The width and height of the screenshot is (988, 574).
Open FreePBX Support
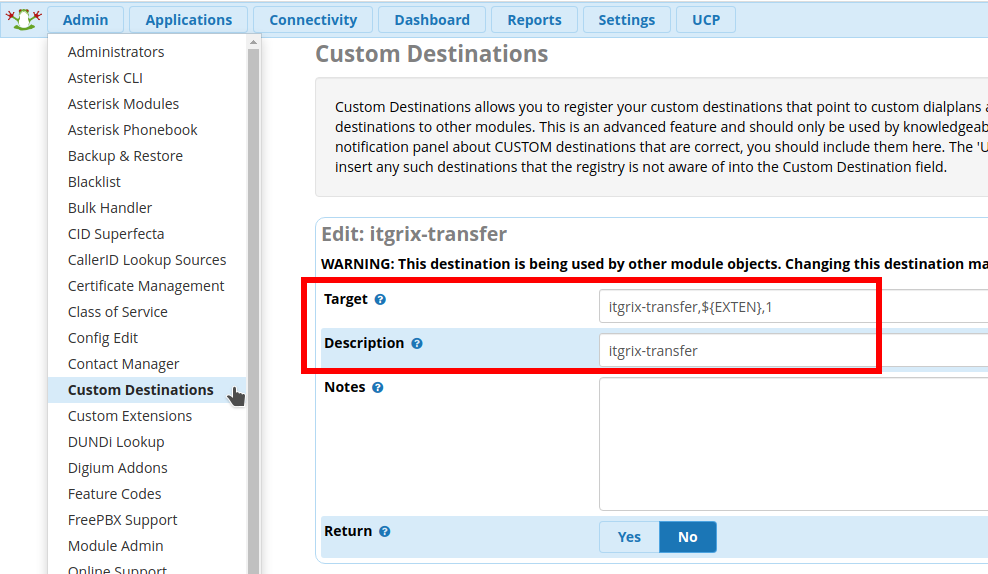click(x=123, y=520)
